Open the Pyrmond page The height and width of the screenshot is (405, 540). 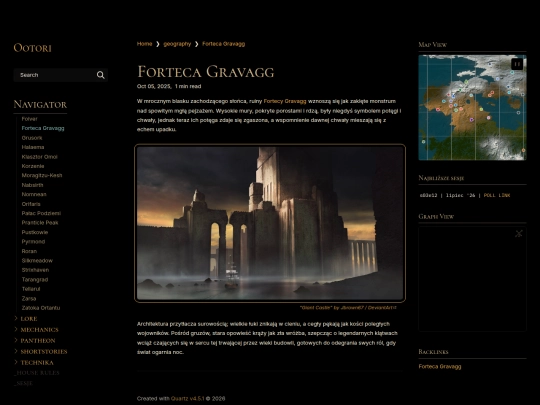33,241
